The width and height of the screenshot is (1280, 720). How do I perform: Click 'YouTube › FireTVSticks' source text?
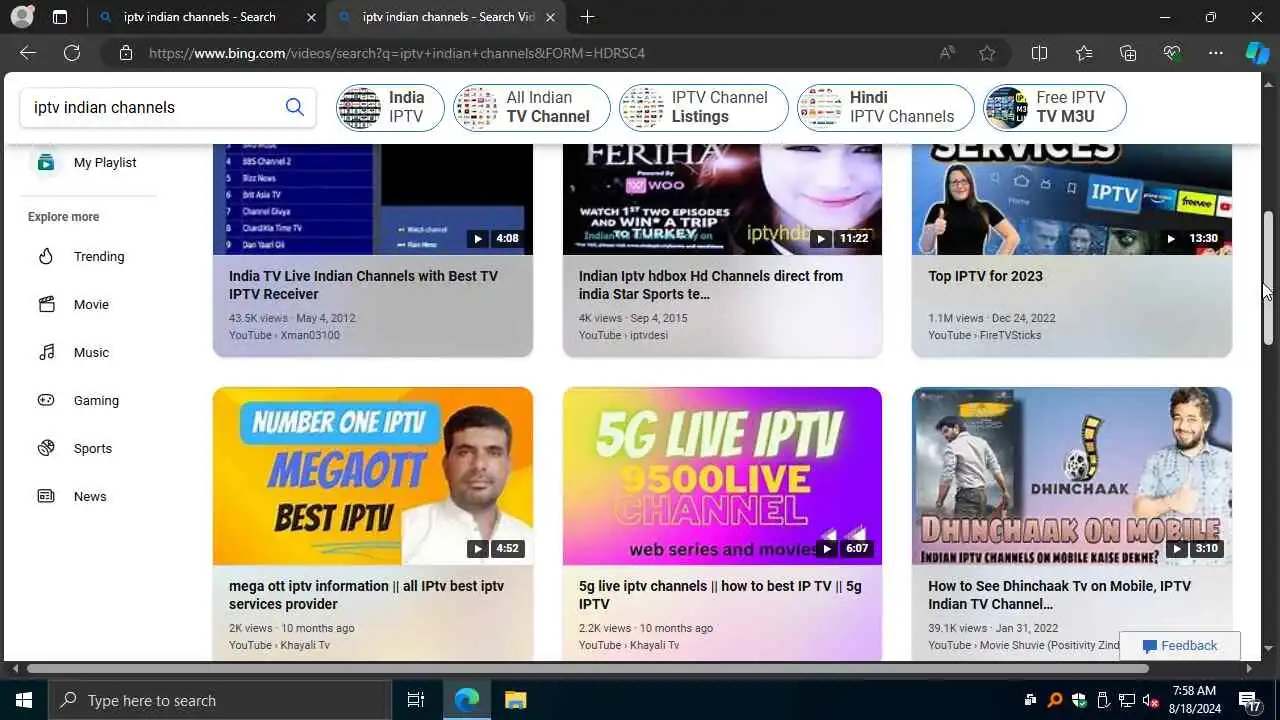click(984, 335)
